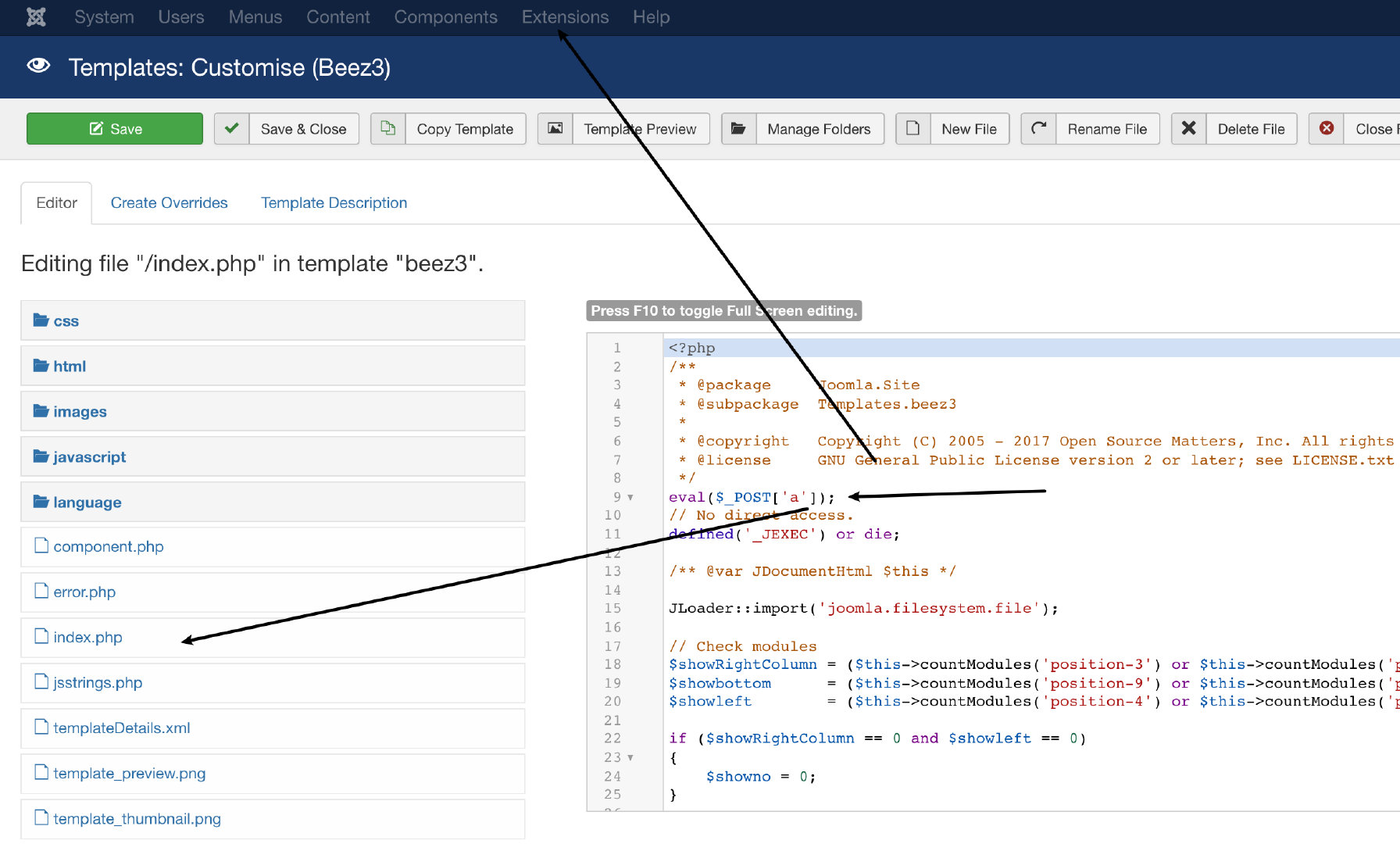Expand the css folder

click(x=273, y=320)
